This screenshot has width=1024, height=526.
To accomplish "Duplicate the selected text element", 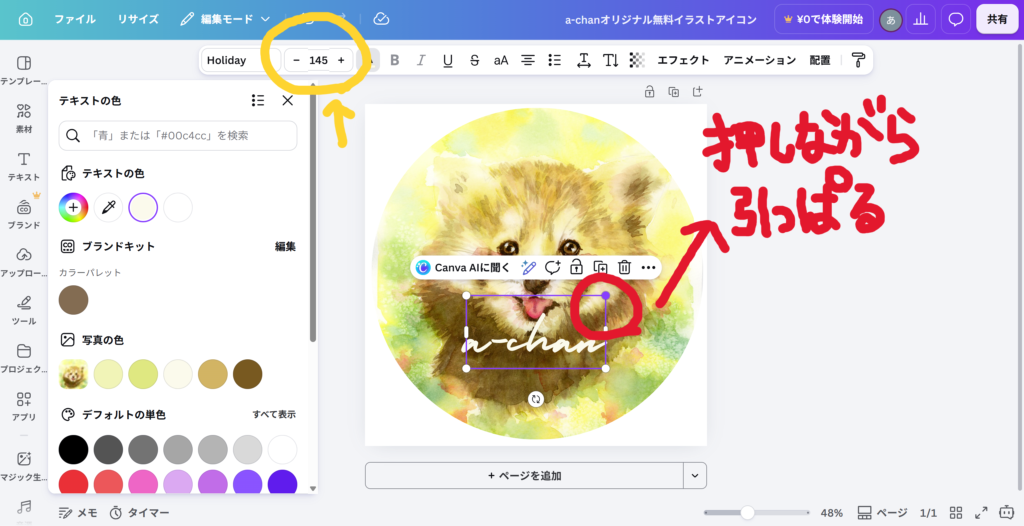I will pyautogui.click(x=600, y=267).
